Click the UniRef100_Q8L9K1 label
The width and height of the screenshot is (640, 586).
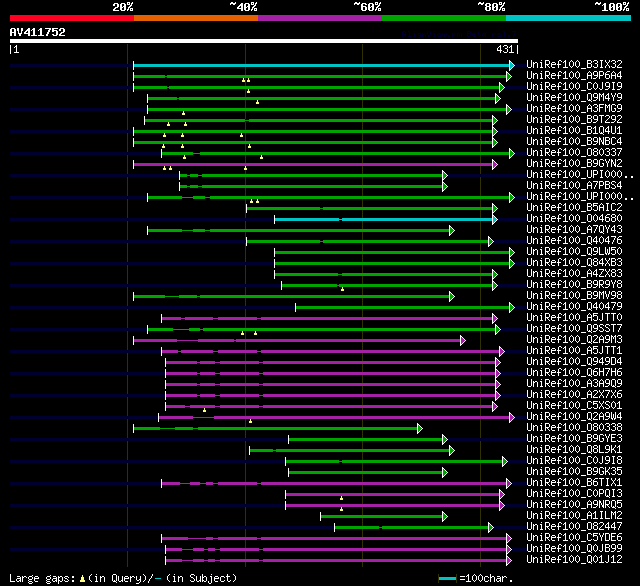(574, 450)
